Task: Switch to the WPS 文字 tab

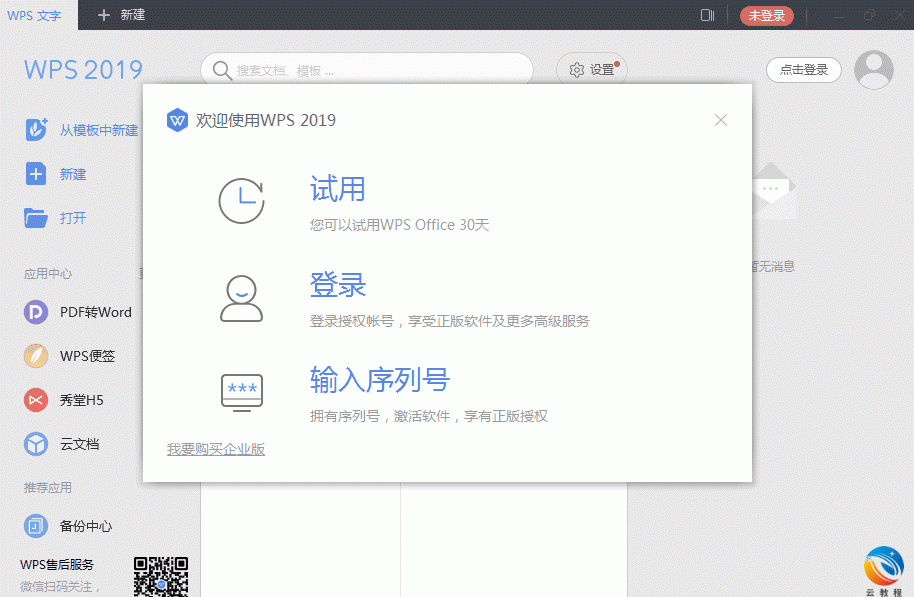Action: [x=34, y=15]
